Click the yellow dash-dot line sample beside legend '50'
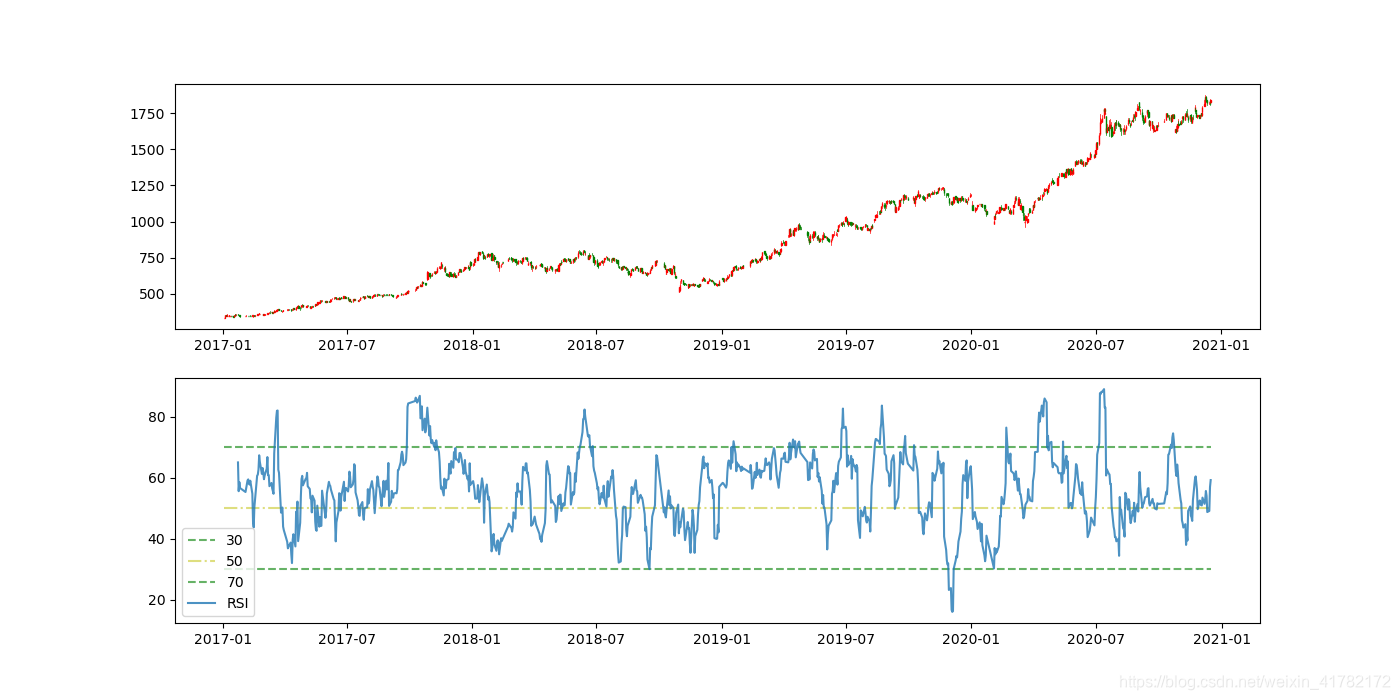Image resolution: width=1400 pixels, height=700 pixels. tap(203, 561)
